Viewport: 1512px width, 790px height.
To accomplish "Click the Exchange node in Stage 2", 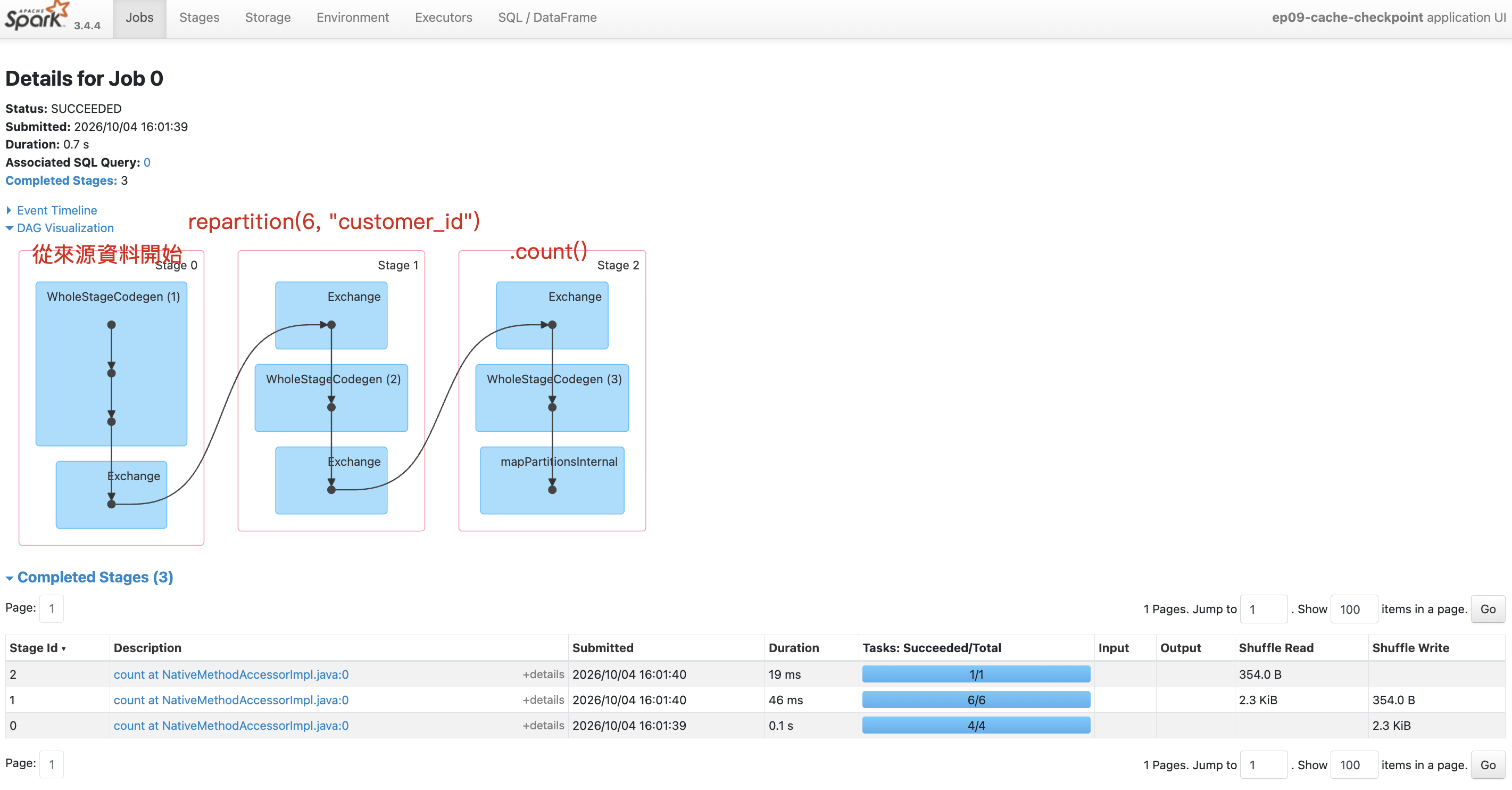I will tap(552, 315).
